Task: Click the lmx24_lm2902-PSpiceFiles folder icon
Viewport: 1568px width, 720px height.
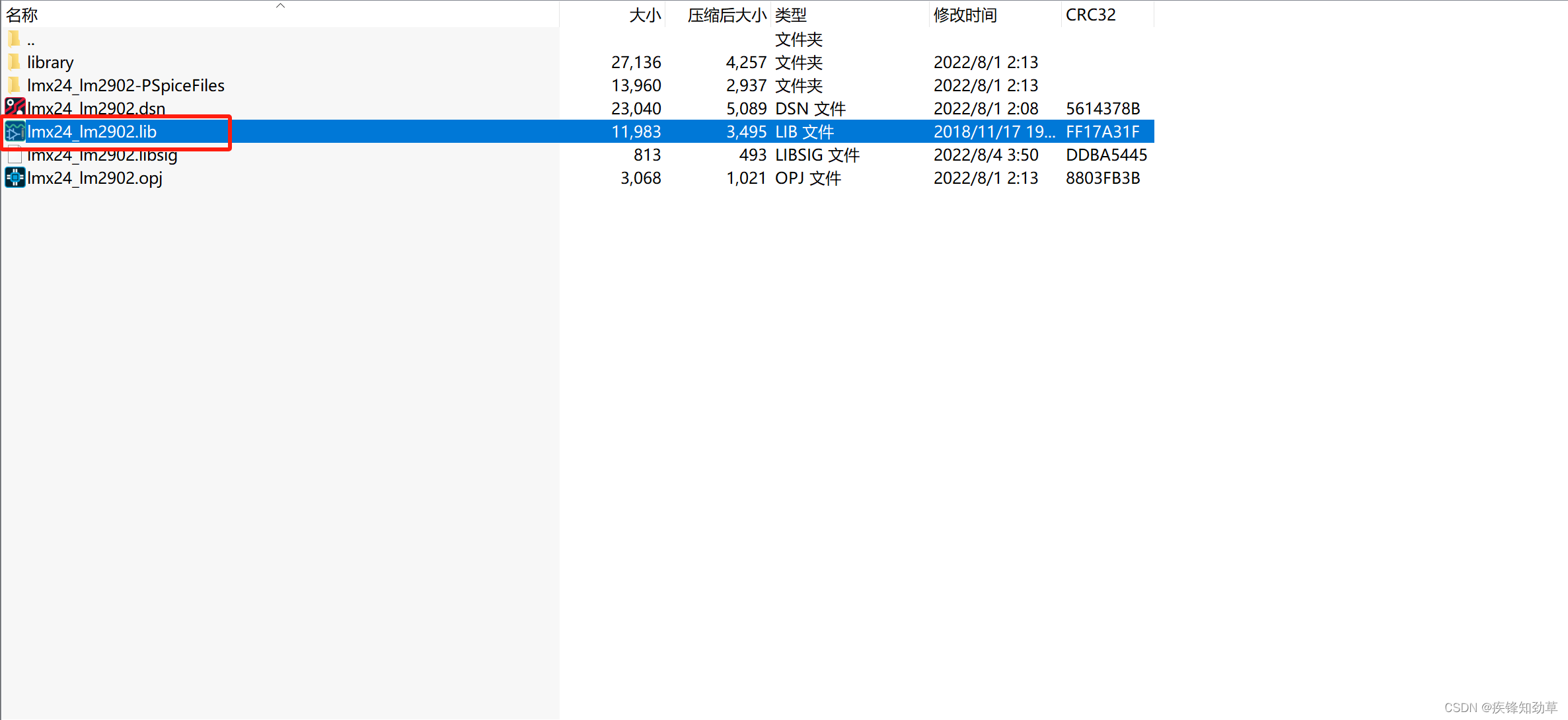Action: tap(14, 85)
